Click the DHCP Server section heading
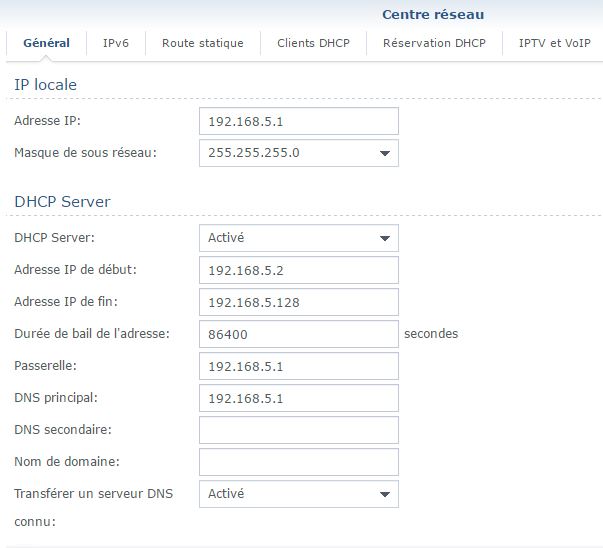 [62, 201]
